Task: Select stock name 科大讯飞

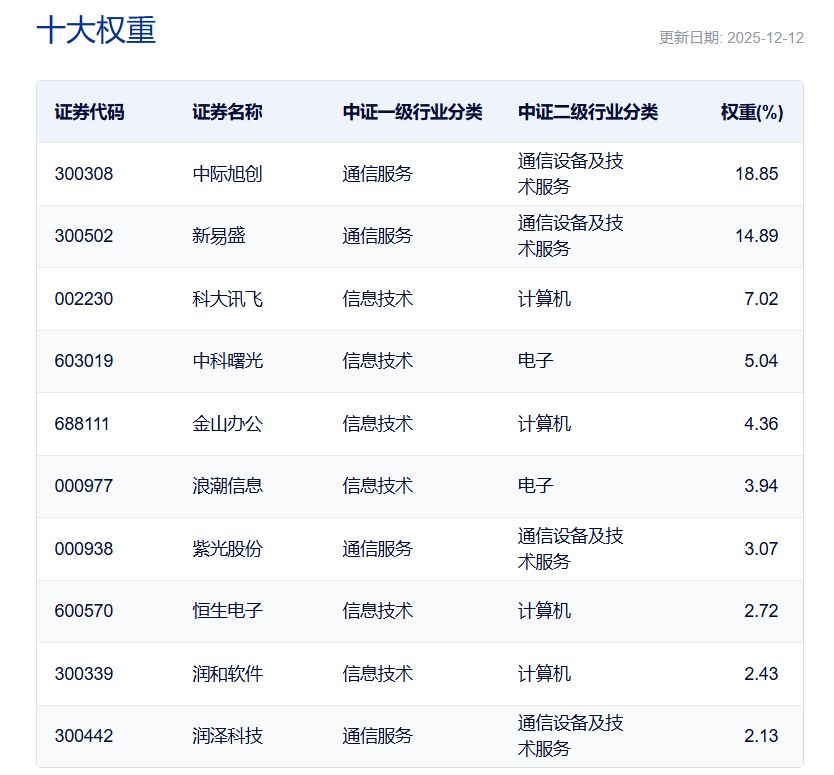Action: pyautogui.click(x=227, y=299)
